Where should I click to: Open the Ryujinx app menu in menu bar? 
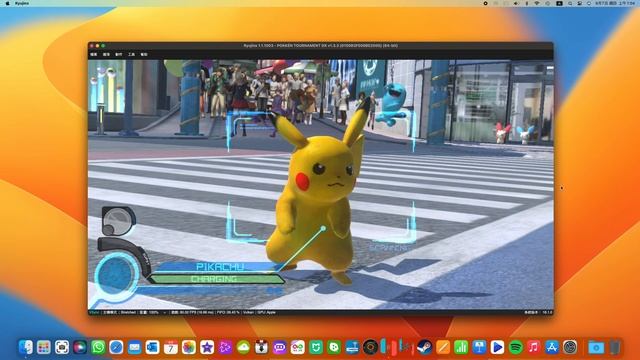coord(22,3)
